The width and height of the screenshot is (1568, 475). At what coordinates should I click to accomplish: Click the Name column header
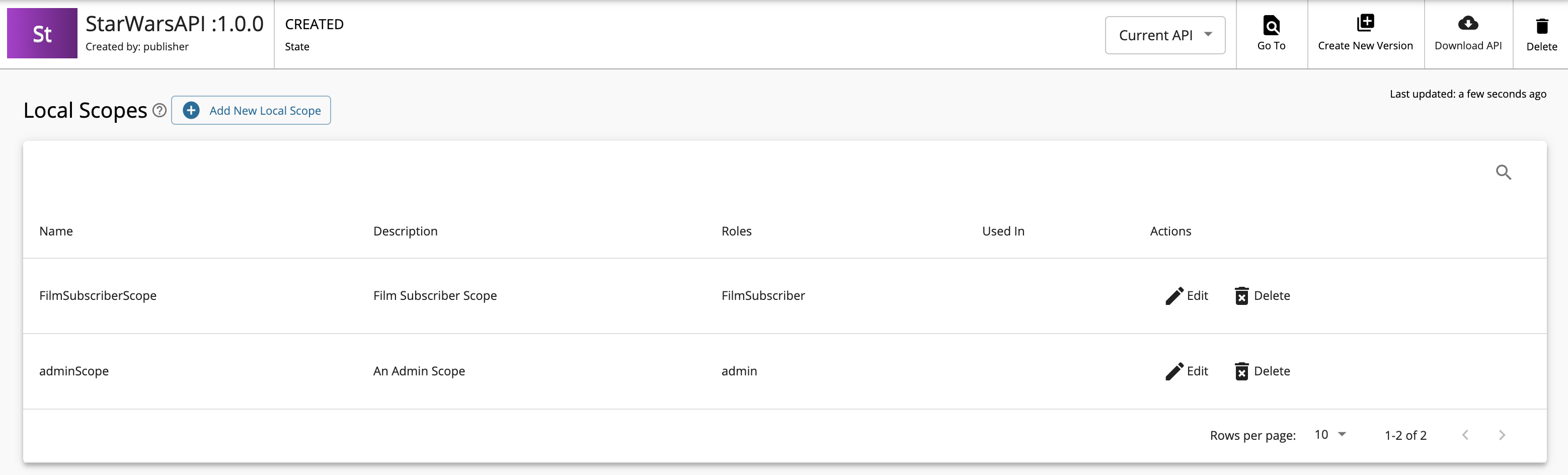tap(56, 231)
